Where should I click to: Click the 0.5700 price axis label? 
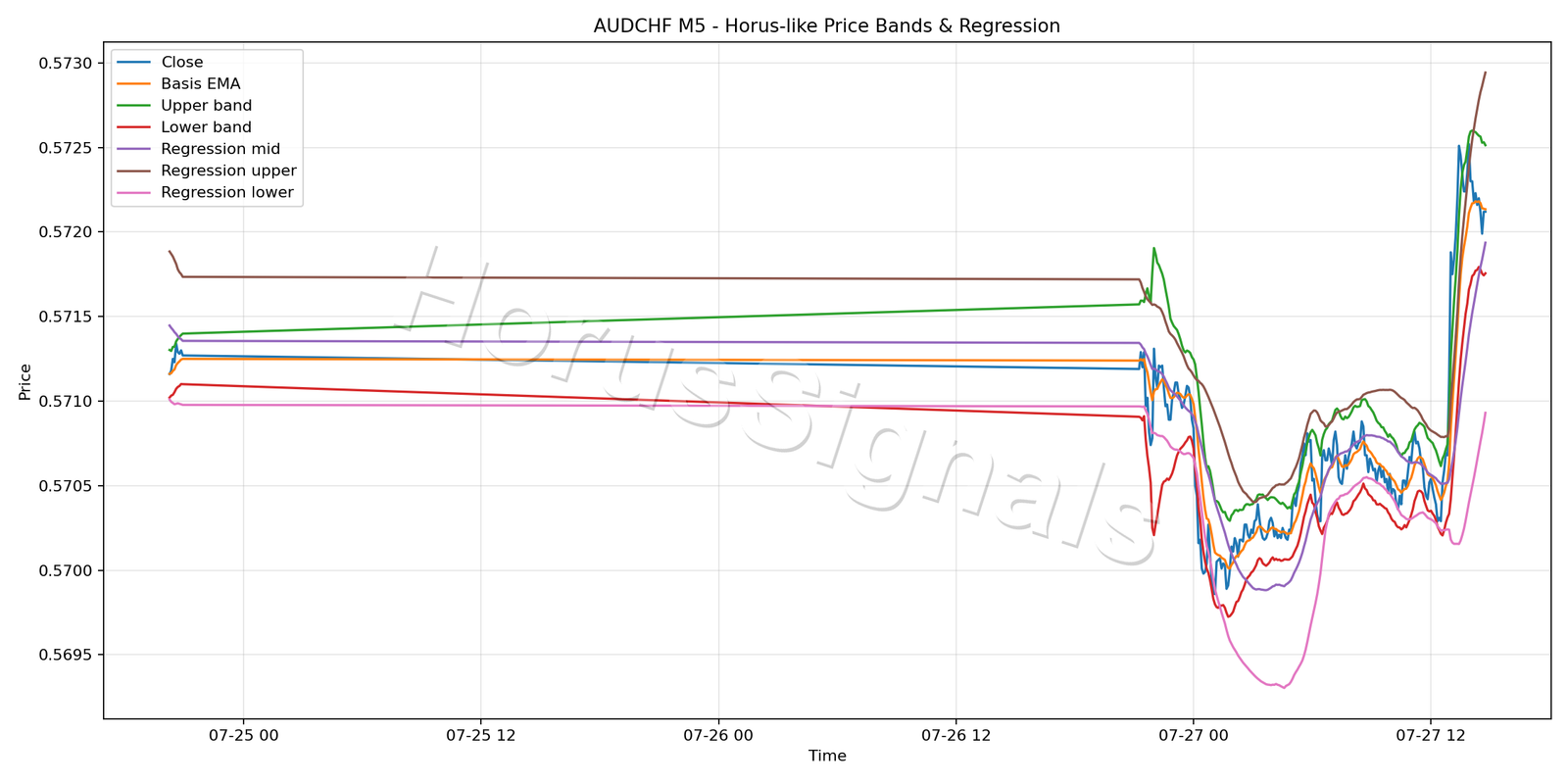tap(66, 570)
